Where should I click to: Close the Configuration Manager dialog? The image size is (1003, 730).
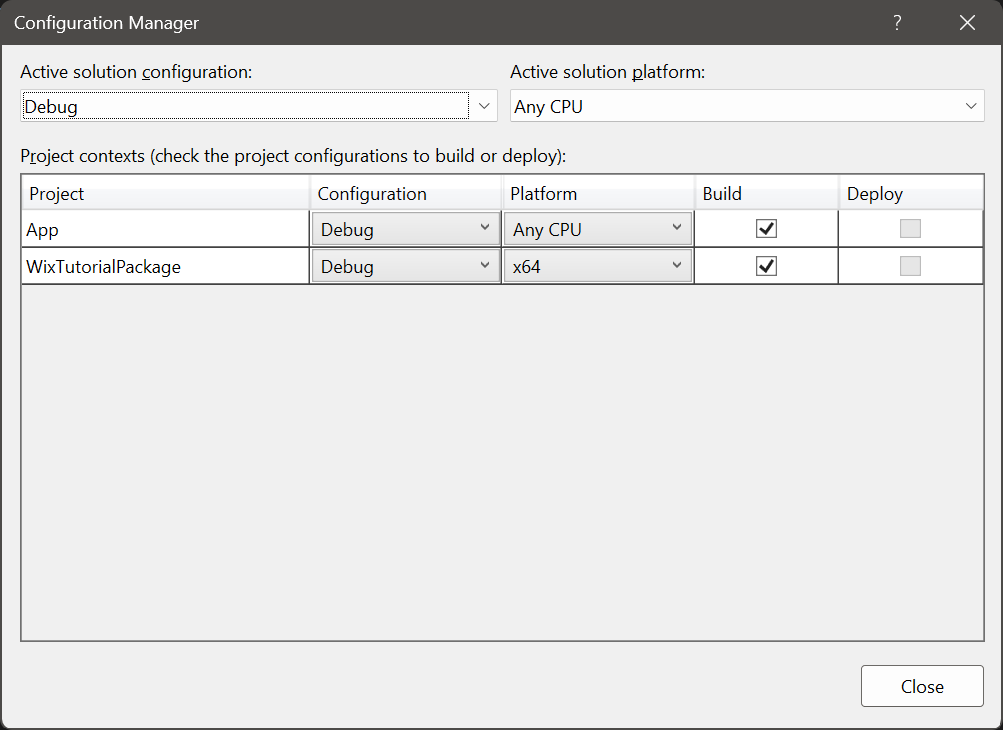pyautogui.click(x=965, y=22)
